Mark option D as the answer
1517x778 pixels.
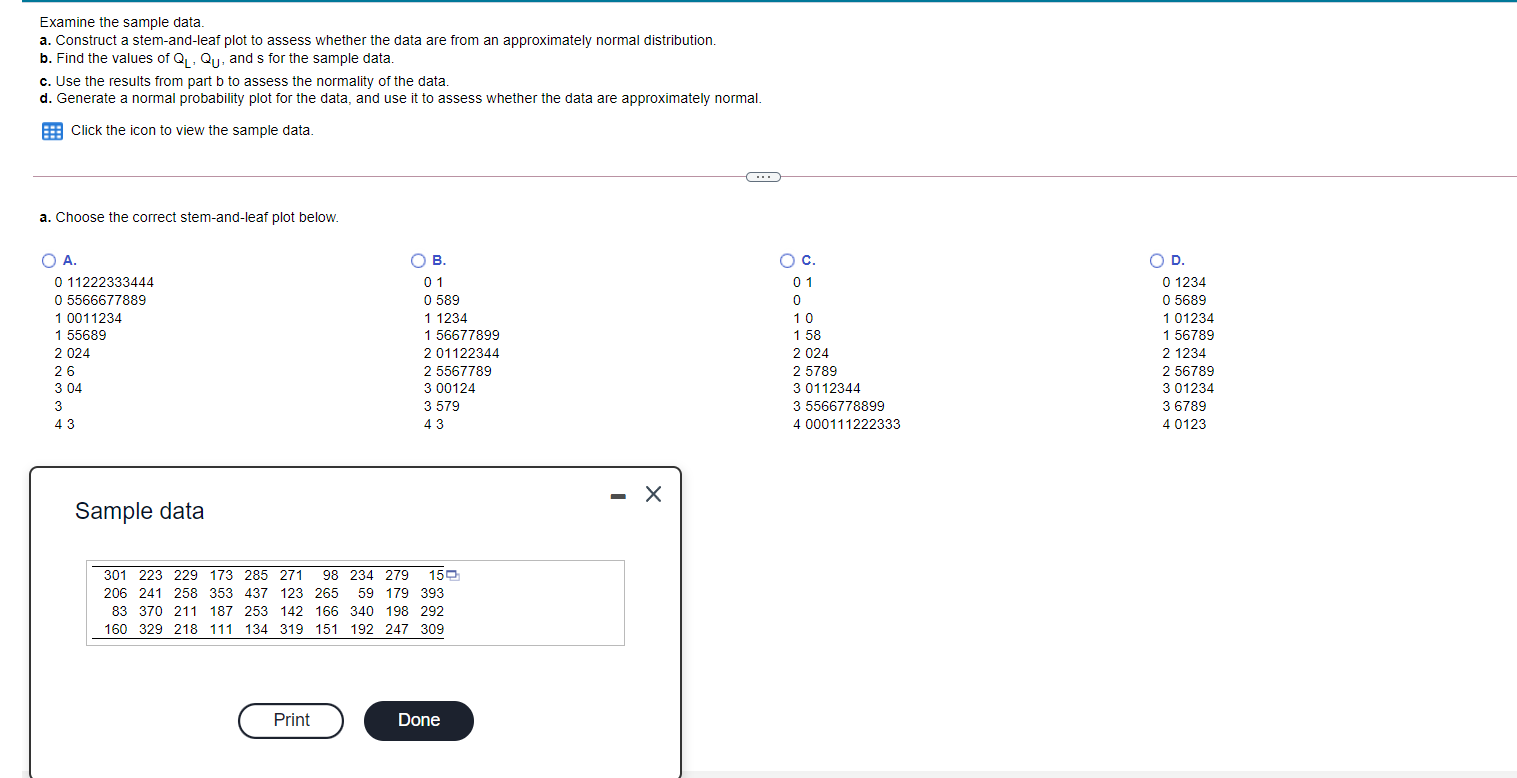(1156, 260)
